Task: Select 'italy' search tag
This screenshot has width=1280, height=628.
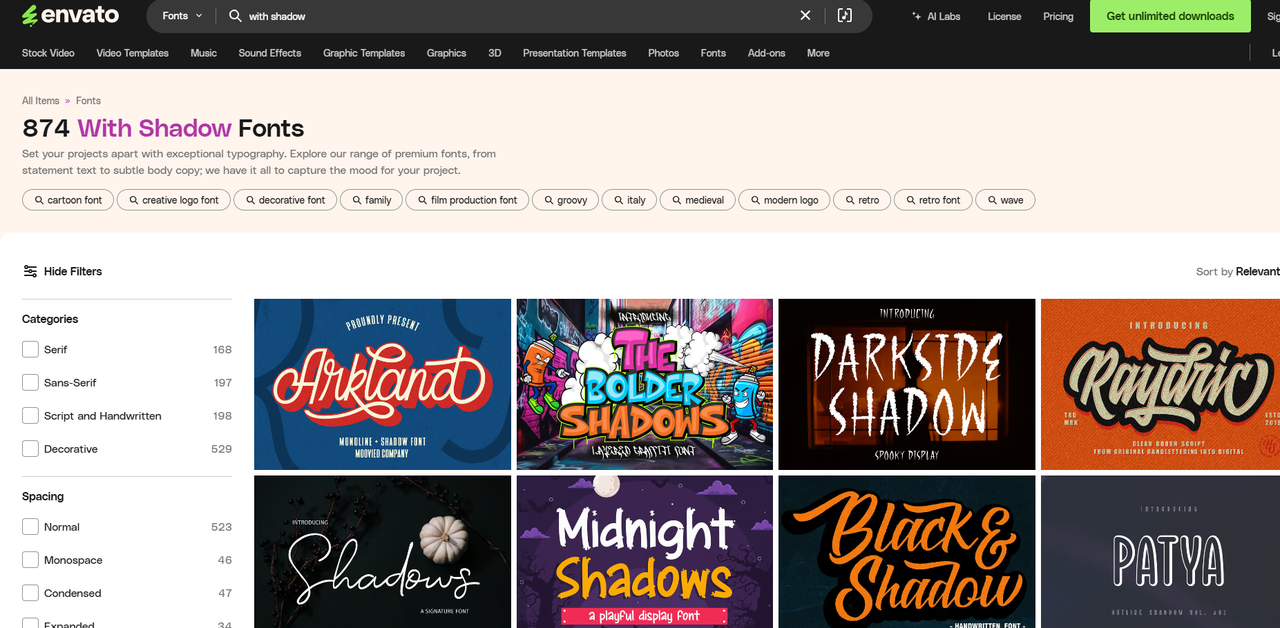Action: tap(629, 200)
